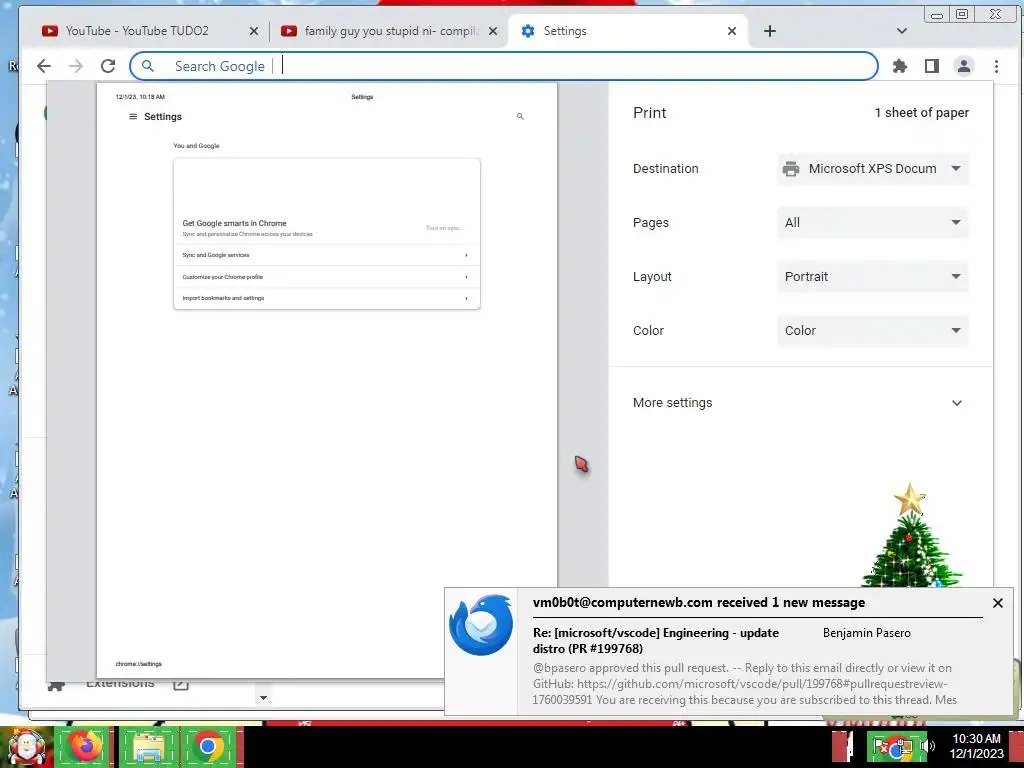This screenshot has width=1024, height=768.
Task: Toggle the Chrome side panel icon
Action: point(932,66)
